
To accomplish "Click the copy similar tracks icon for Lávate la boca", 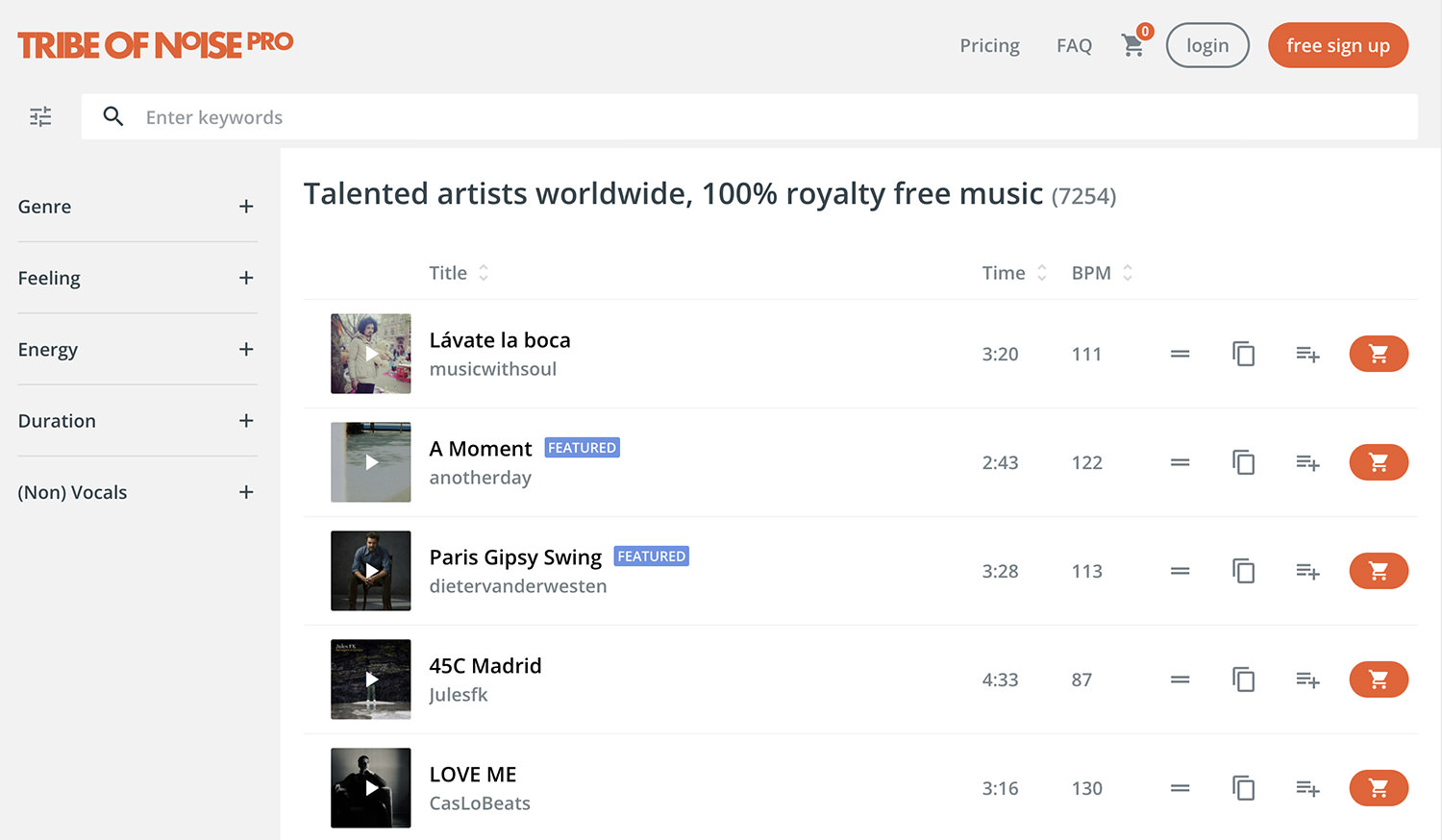I will point(1243,354).
